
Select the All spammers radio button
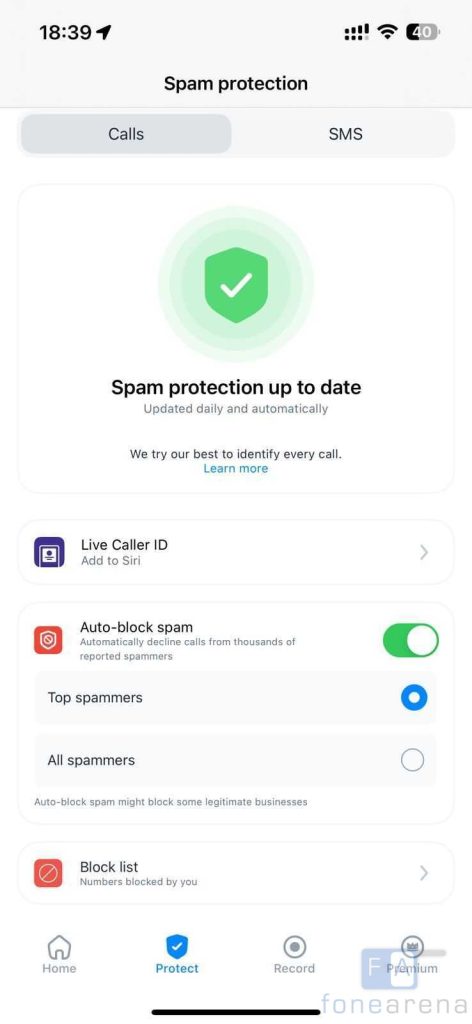[413, 760]
